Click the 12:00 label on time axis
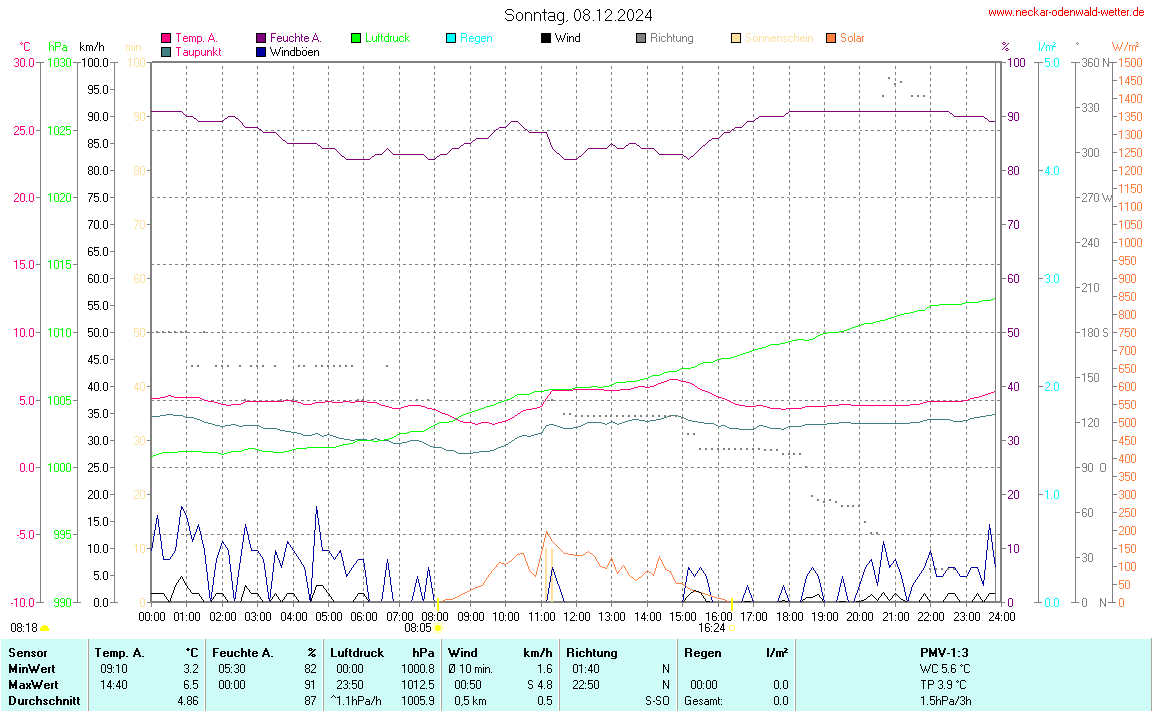The image size is (1152, 711). pyautogui.click(x=576, y=616)
